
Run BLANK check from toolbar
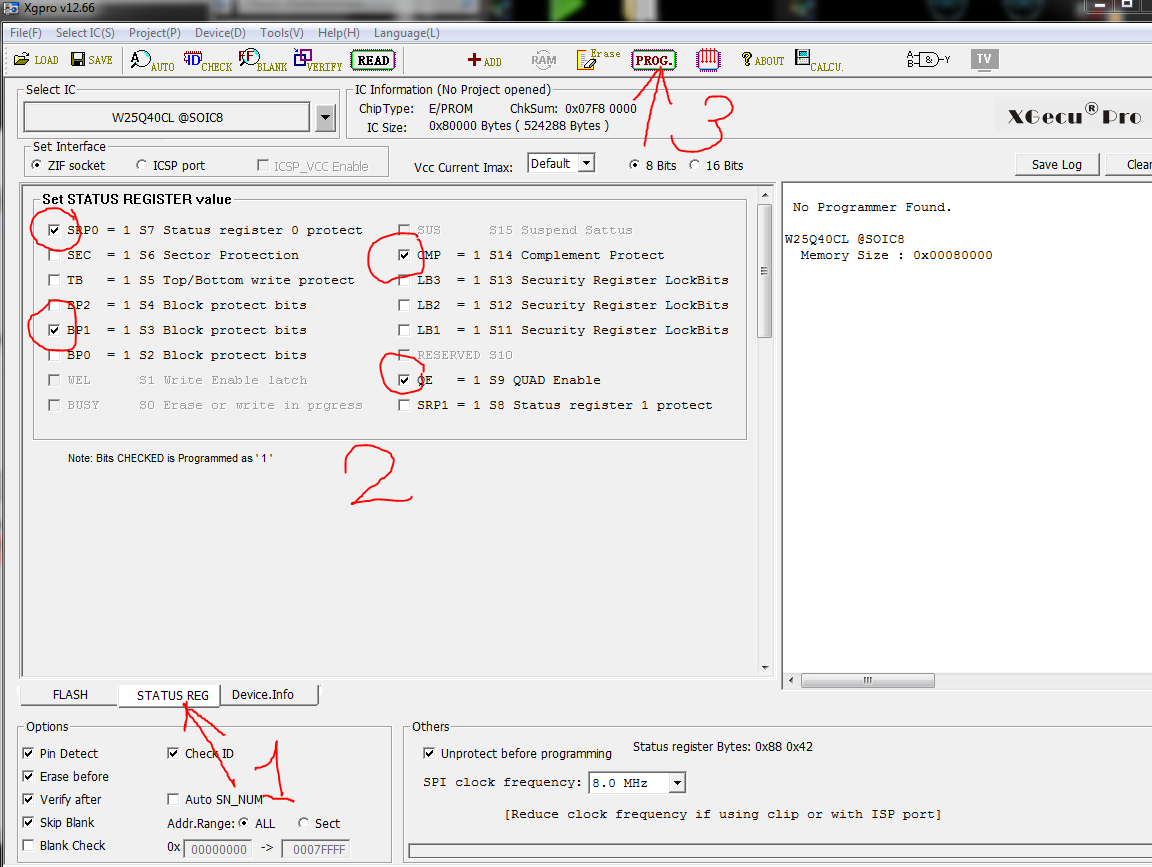263,60
